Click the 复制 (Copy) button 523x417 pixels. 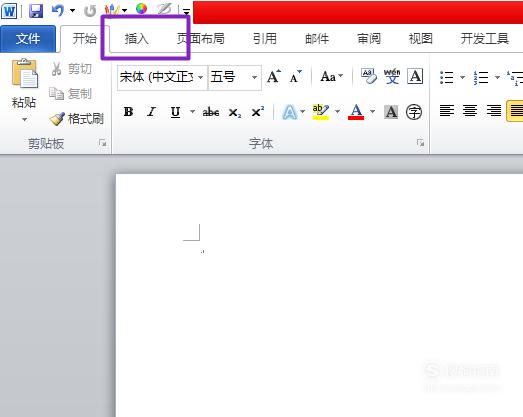coord(70,94)
